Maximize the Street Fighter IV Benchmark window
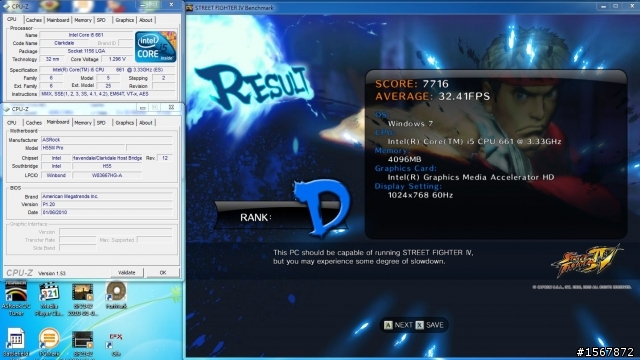640x360 pixels. [616, 7]
